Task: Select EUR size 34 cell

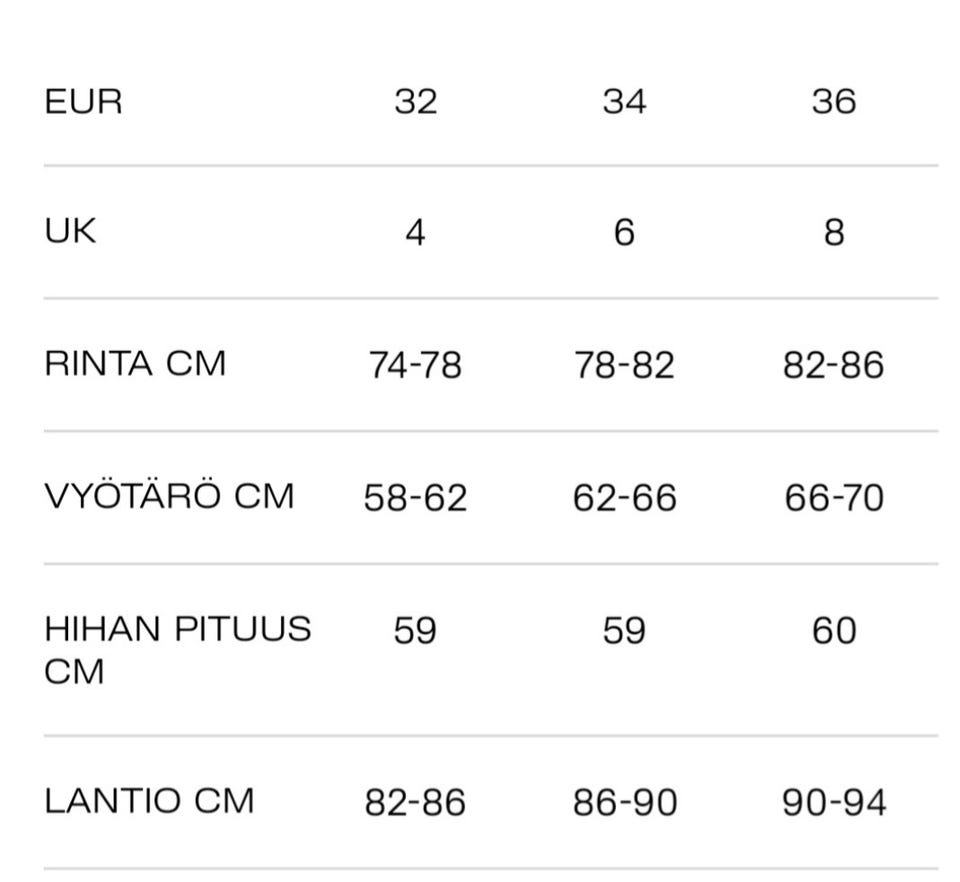Action: point(624,102)
